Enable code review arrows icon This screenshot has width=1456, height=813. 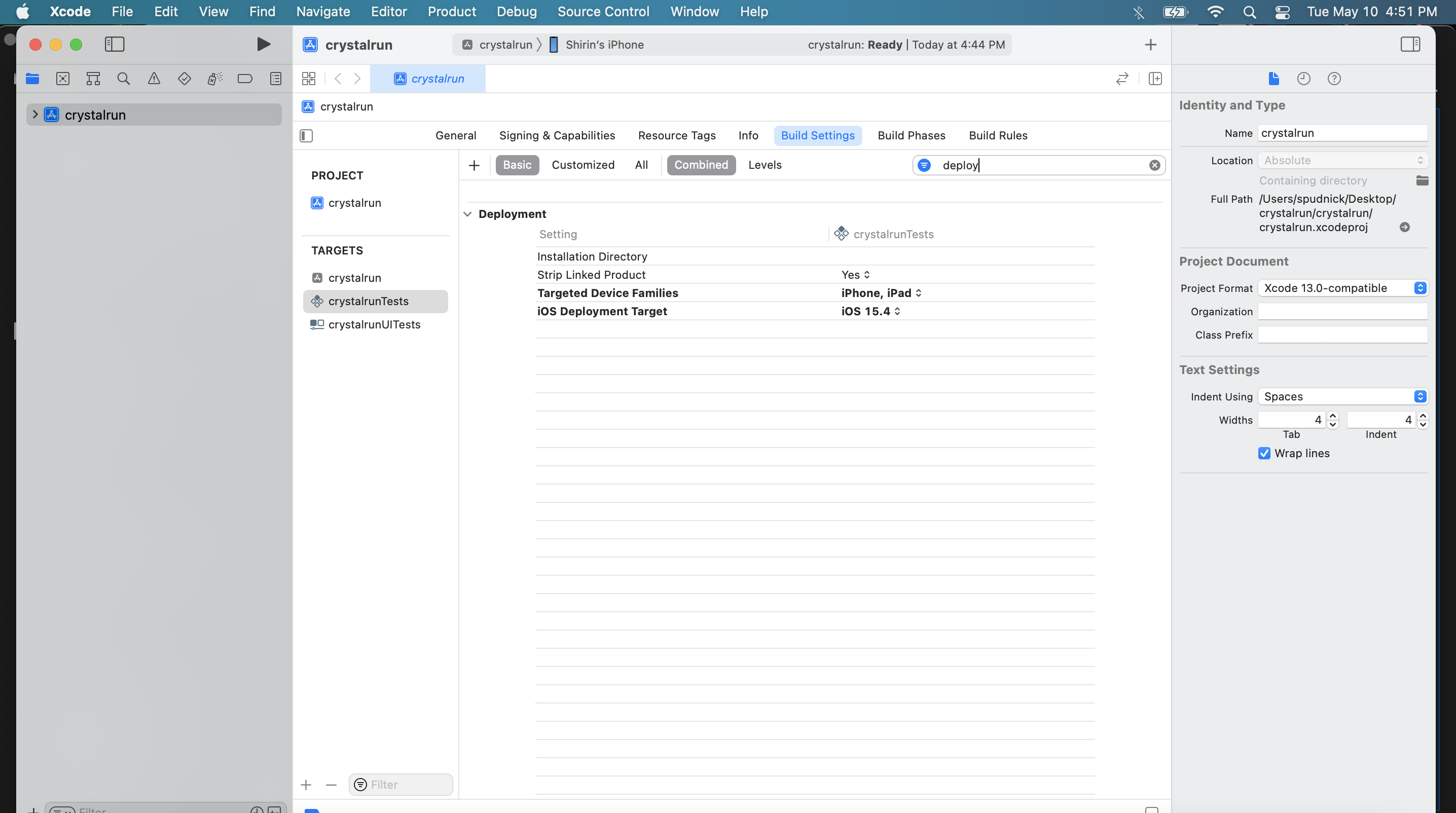(1122, 79)
